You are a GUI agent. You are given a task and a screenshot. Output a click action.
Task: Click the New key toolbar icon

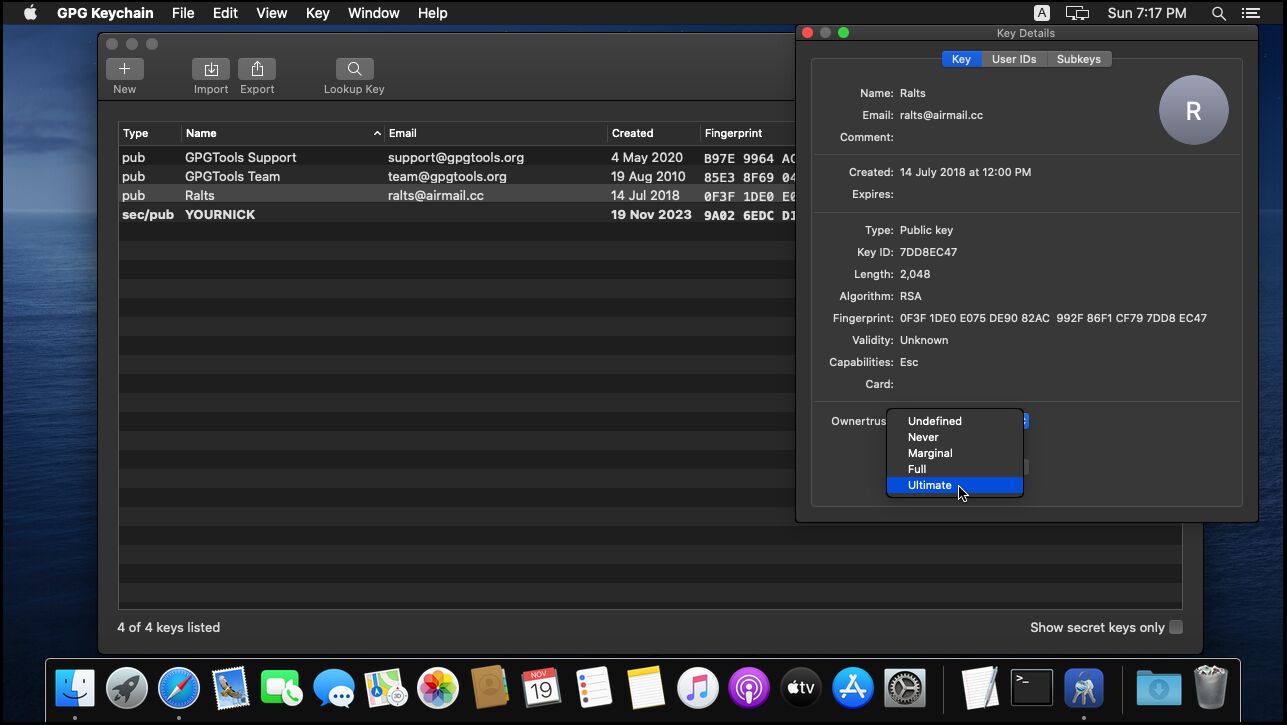(x=124, y=69)
